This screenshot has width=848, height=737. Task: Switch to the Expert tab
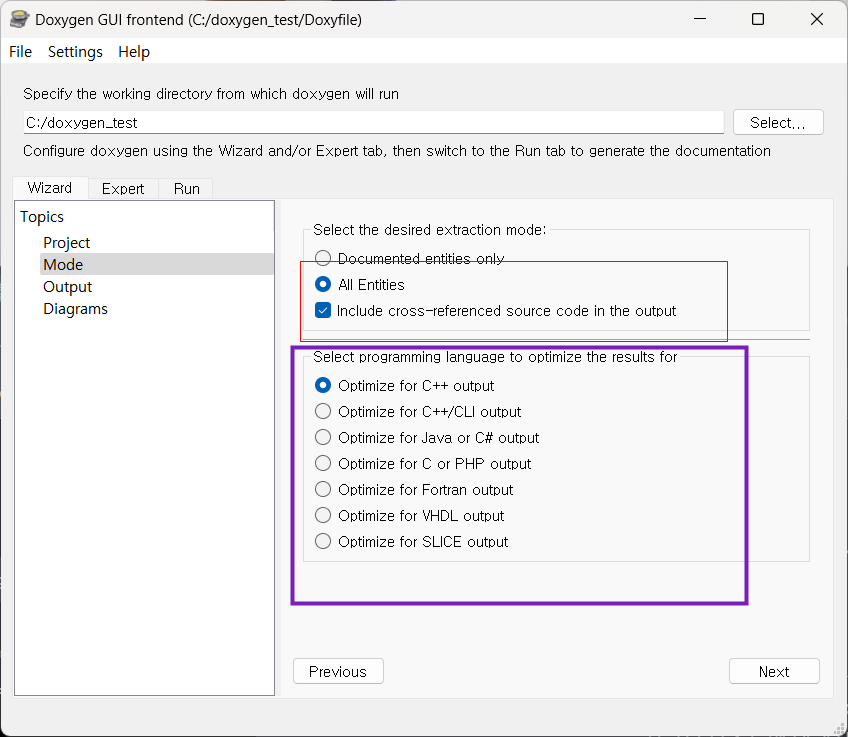point(123,189)
